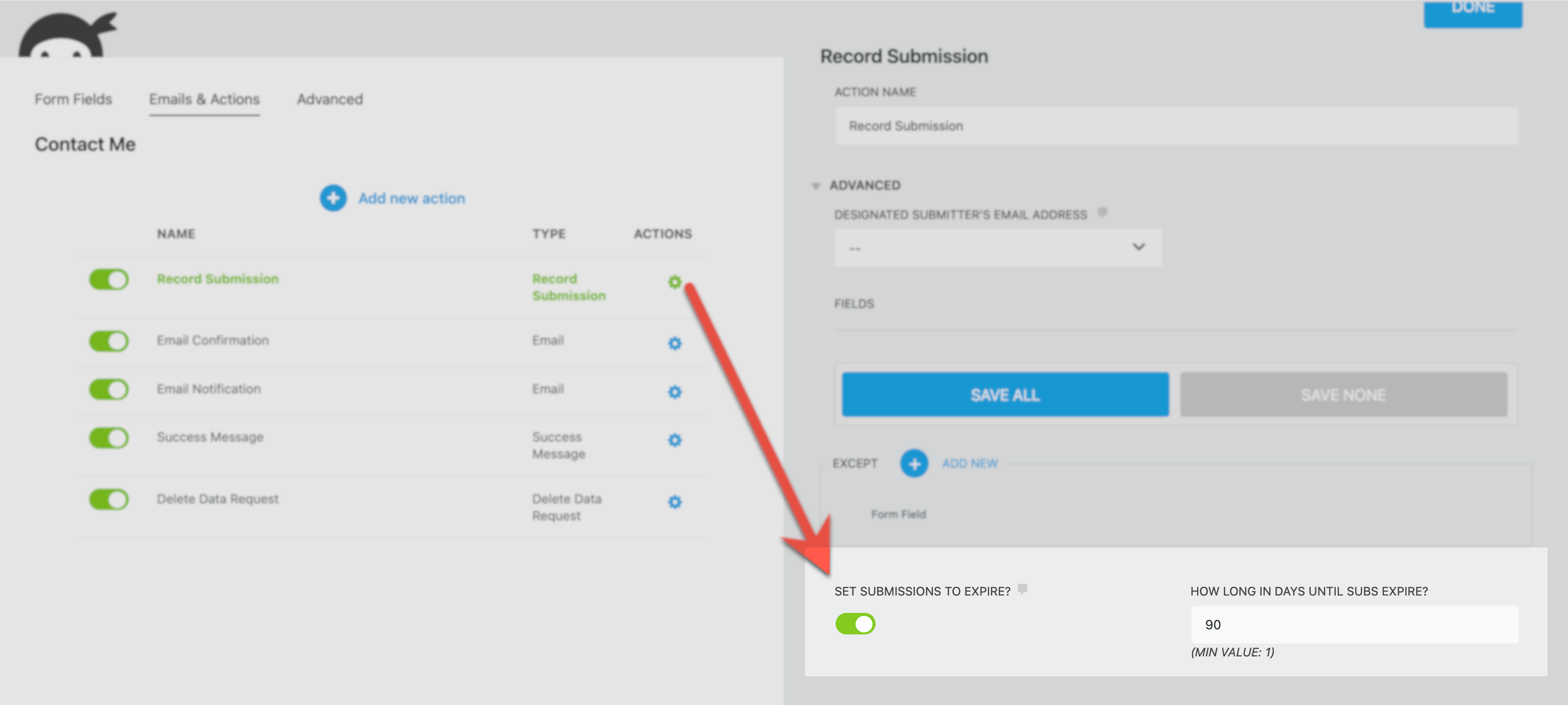Open Email Confirmation gear settings icon
This screenshot has width=1568, height=705.
[675, 343]
